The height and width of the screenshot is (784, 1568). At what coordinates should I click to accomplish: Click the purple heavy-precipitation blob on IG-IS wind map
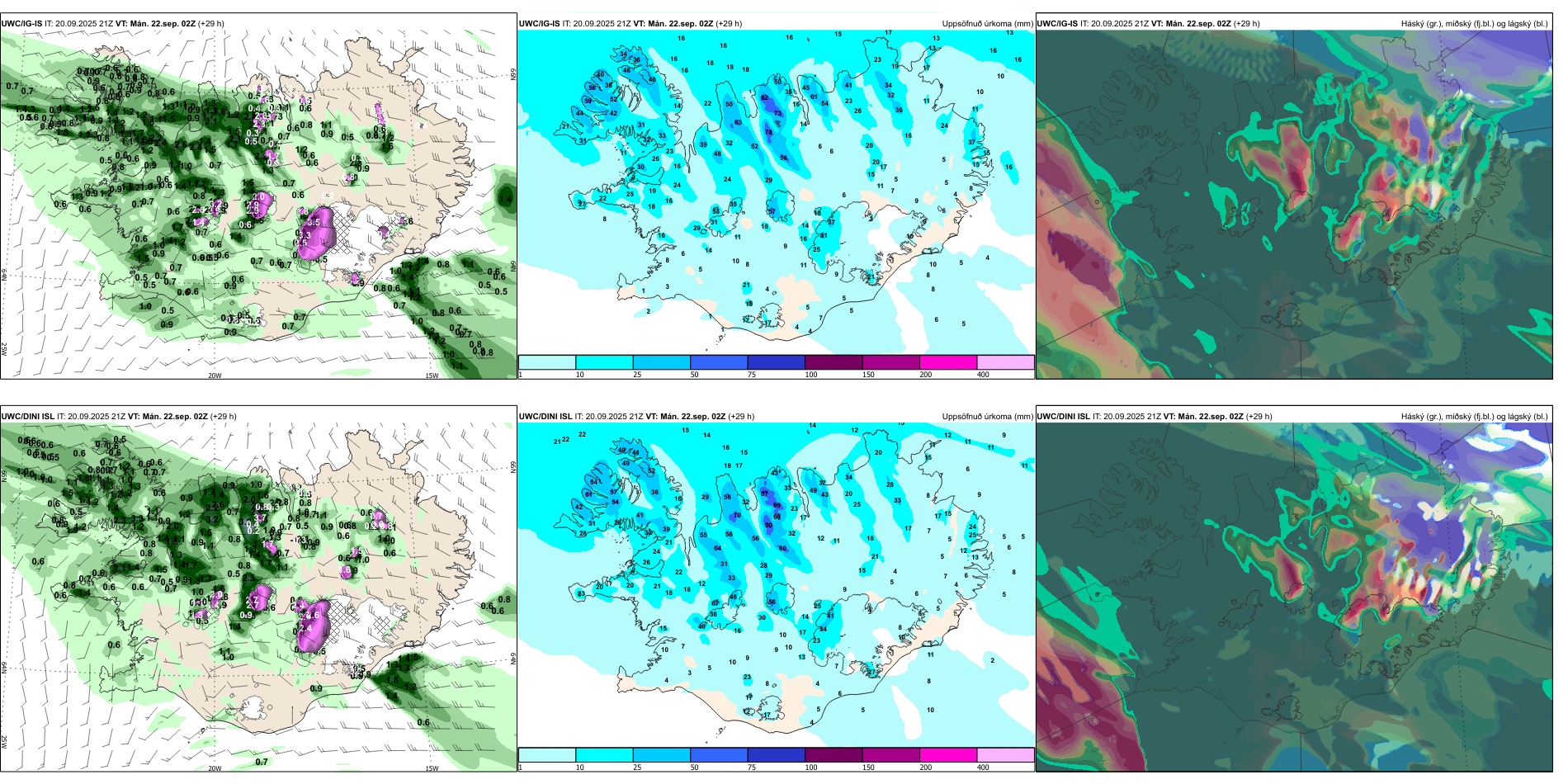pyautogui.click(x=316, y=234)
